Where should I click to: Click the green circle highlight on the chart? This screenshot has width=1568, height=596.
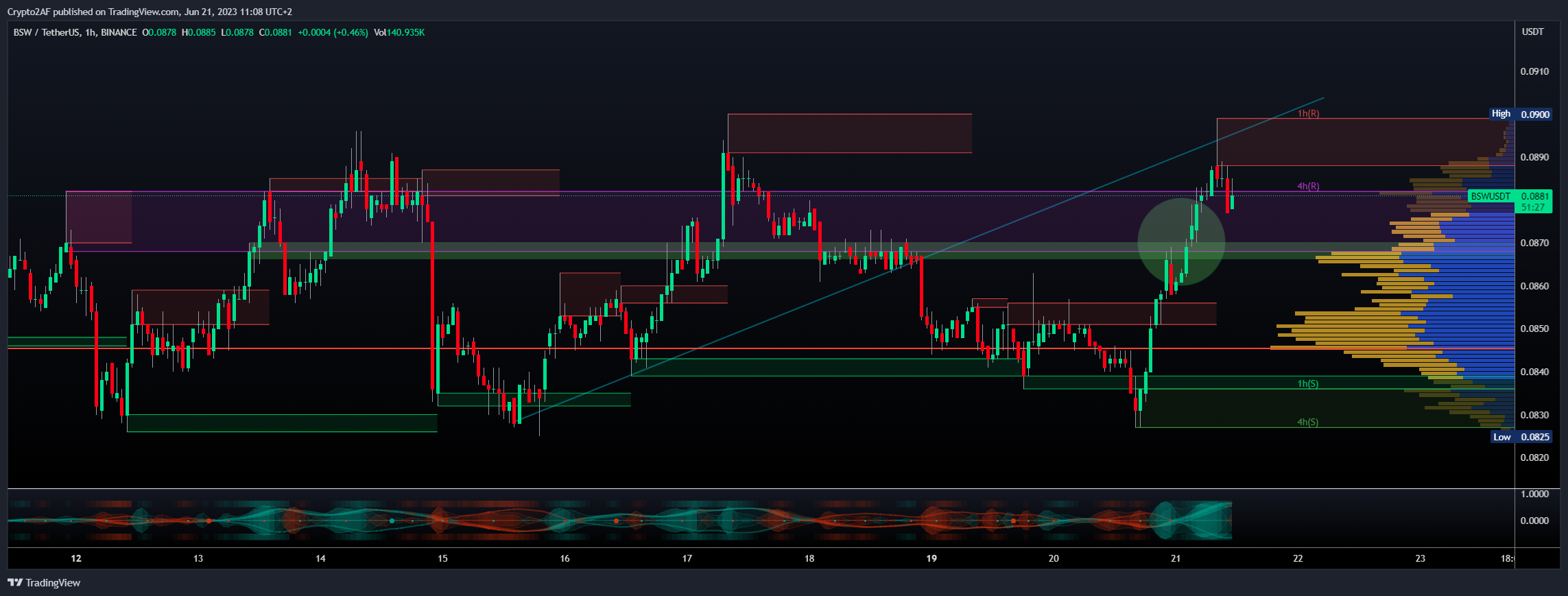click(1181, 242)
